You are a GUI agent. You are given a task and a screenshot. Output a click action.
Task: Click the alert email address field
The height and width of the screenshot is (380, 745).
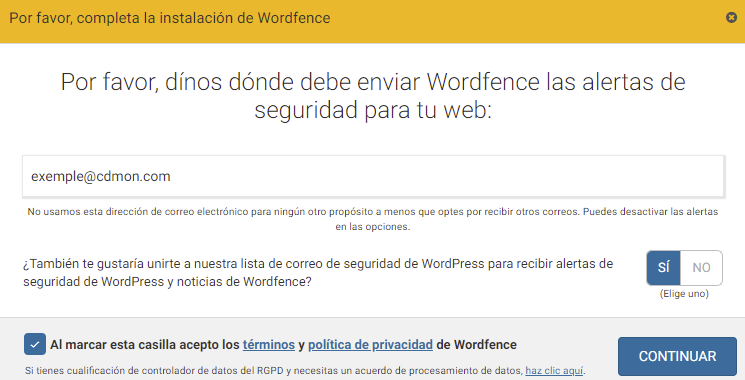coord(373,176)
